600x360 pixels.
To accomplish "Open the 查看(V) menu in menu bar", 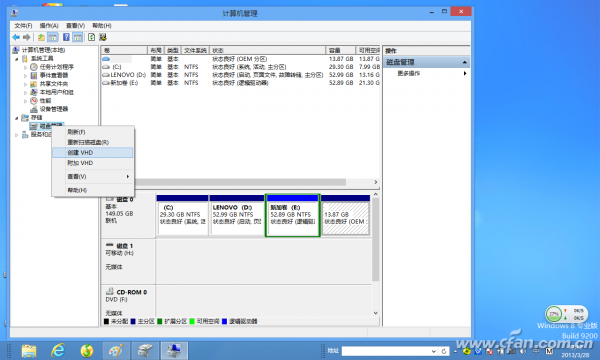I will [x=75, y=26].
